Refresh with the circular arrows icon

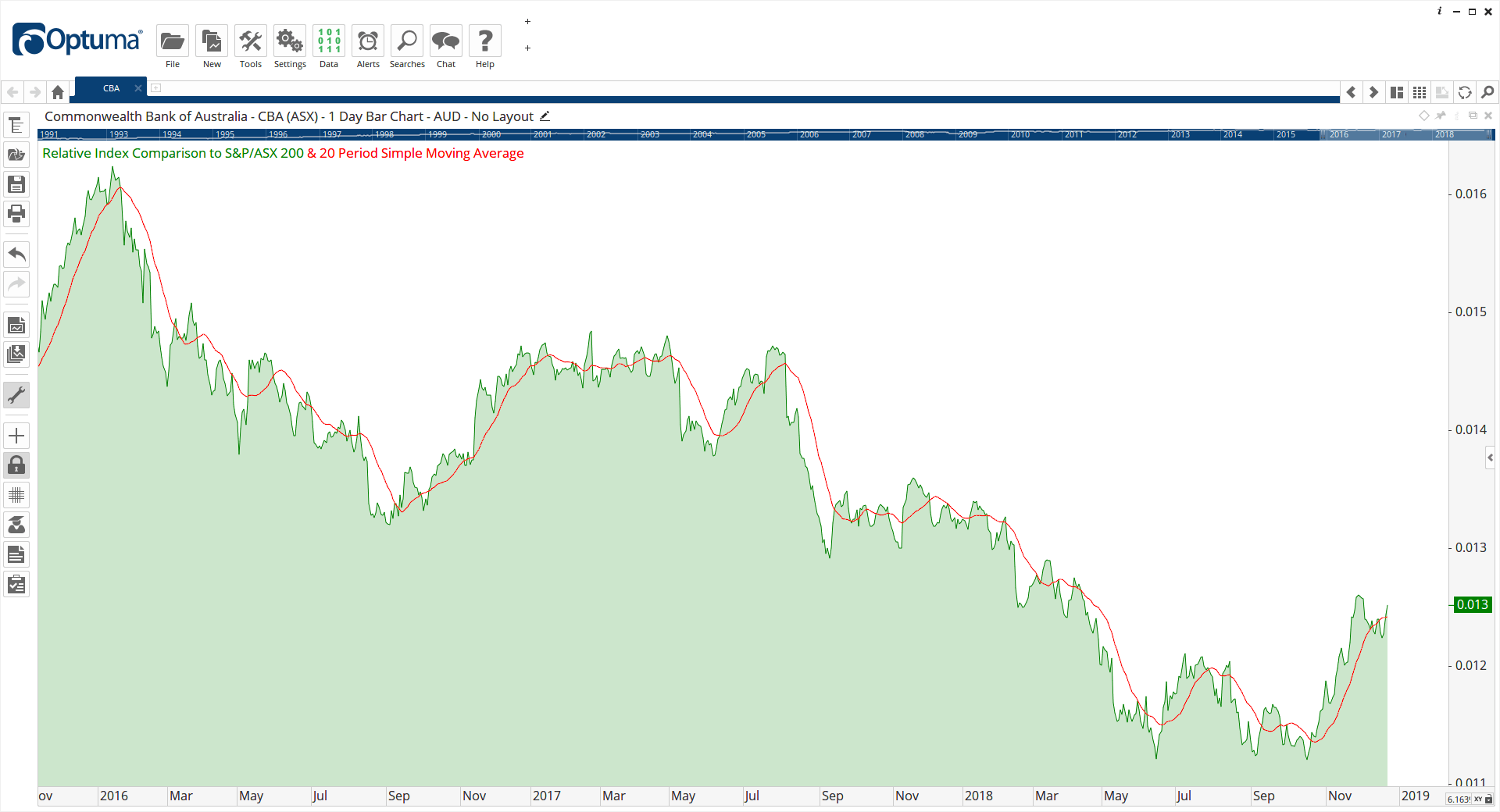click(1465, 92)
